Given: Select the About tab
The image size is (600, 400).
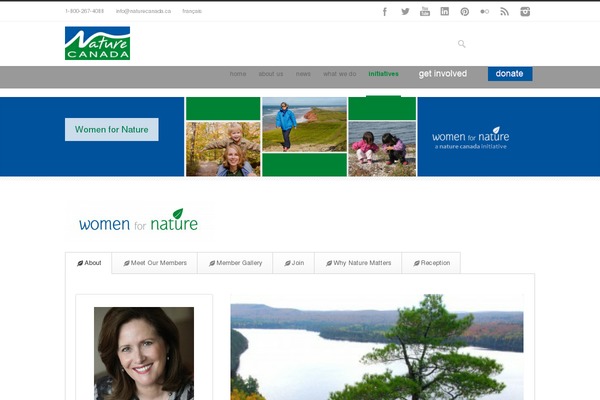Looking at the screenshot, I should (x=89, y=263).
